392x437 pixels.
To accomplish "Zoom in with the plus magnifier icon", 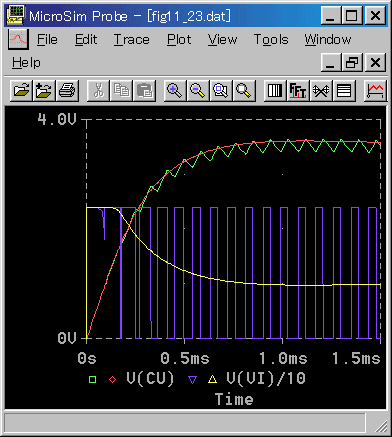I will (175, 90).
